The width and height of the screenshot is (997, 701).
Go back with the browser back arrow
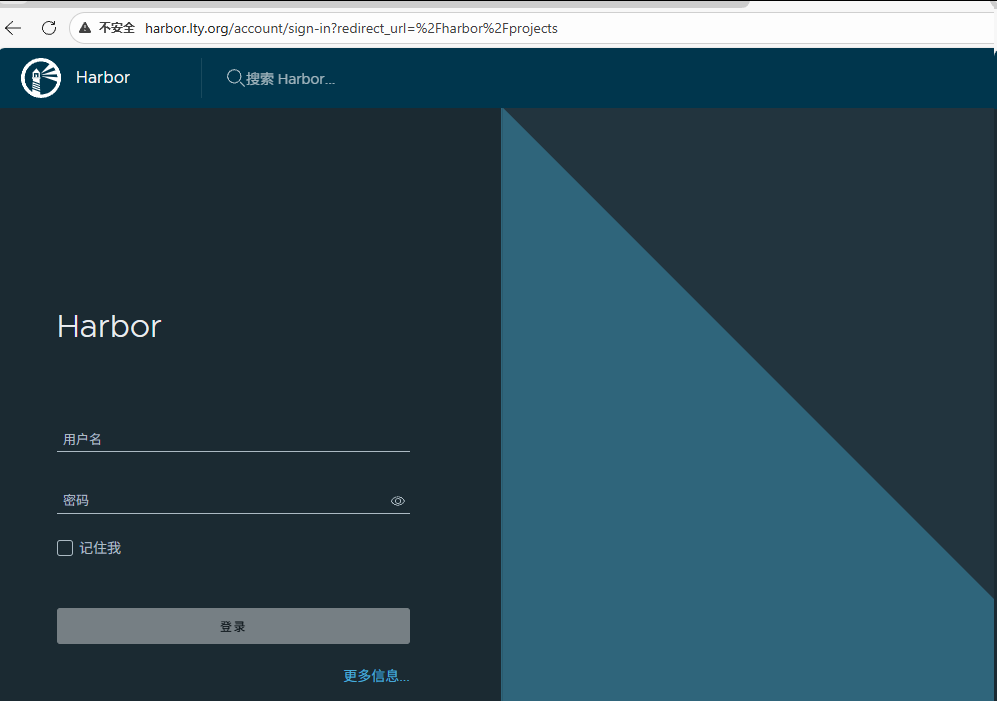(x=13, y=28)
